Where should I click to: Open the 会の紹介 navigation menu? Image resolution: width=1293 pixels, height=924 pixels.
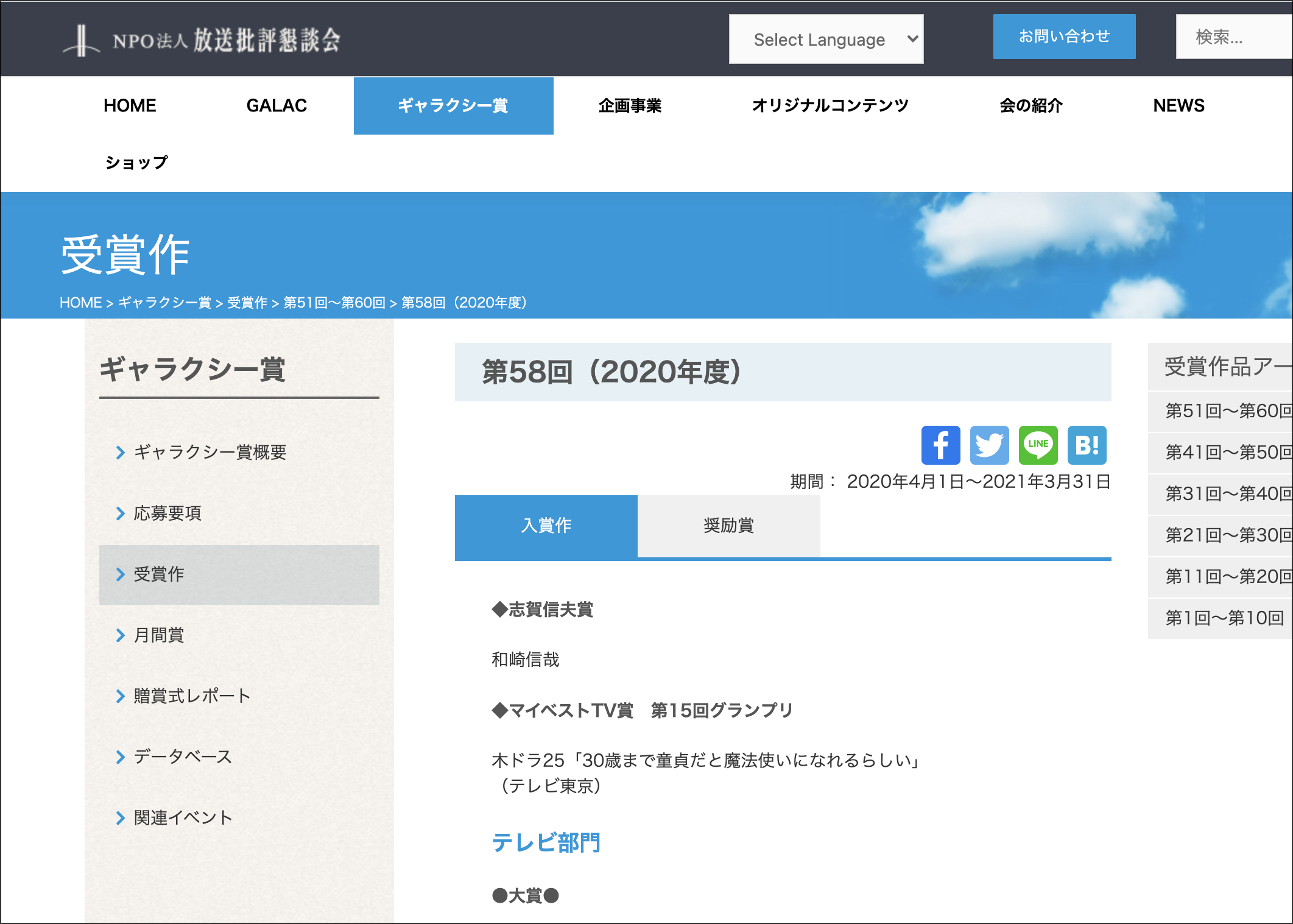1031,106
